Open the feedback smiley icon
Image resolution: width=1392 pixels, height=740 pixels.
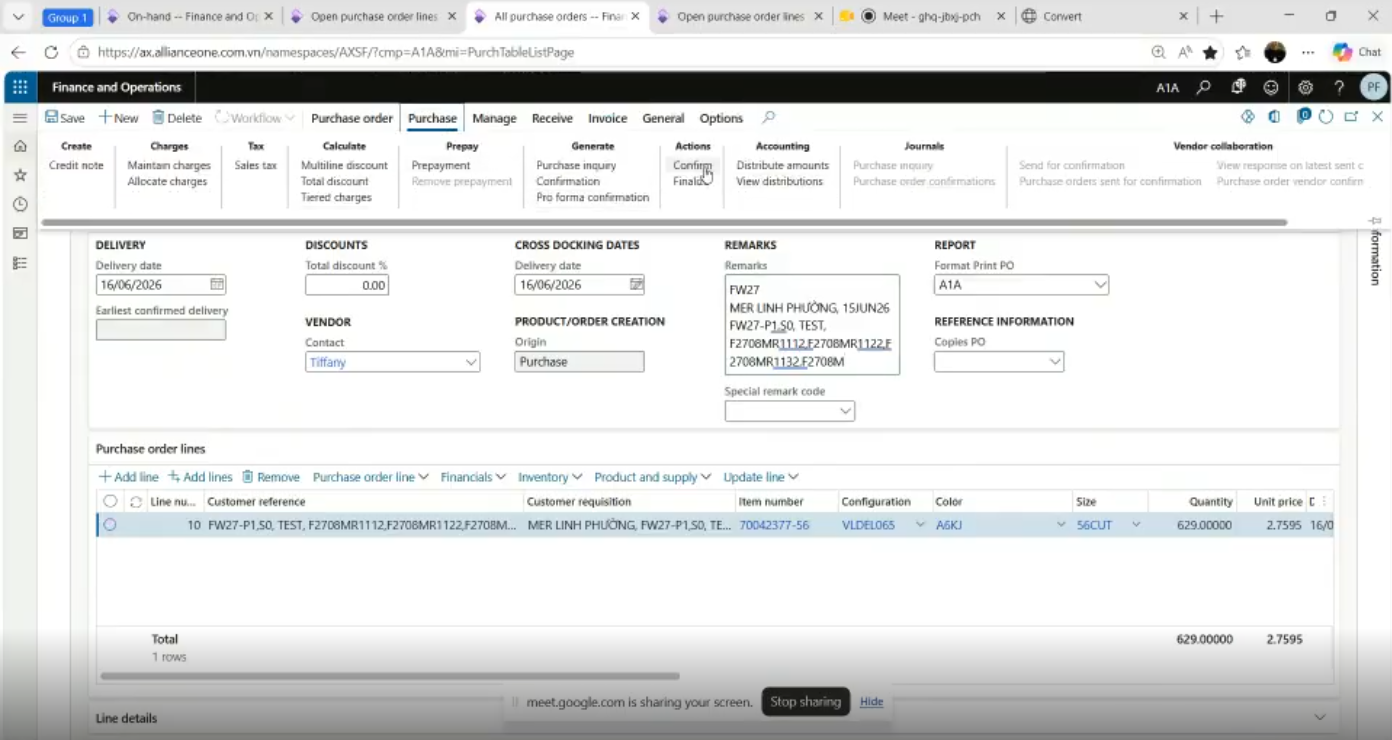[1271, 87]
